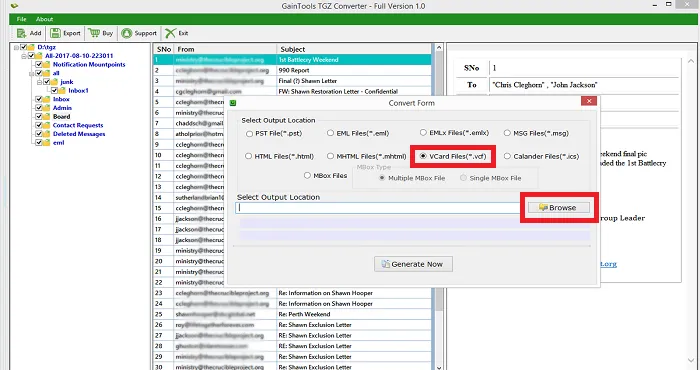The height and width of the screenshot is (370, 700).
Task: Uncheck the Contact Requests checkbox
Action: [39, 125]
